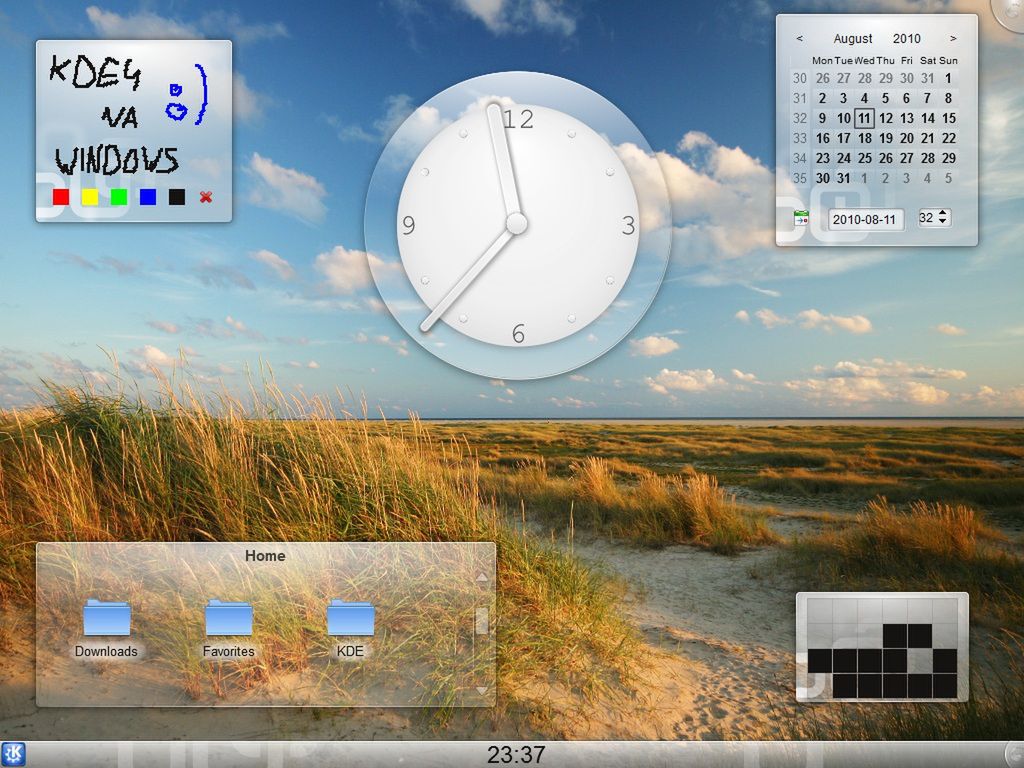Decrease the week number spinner

pyautogui.click(x=942, y=222)
